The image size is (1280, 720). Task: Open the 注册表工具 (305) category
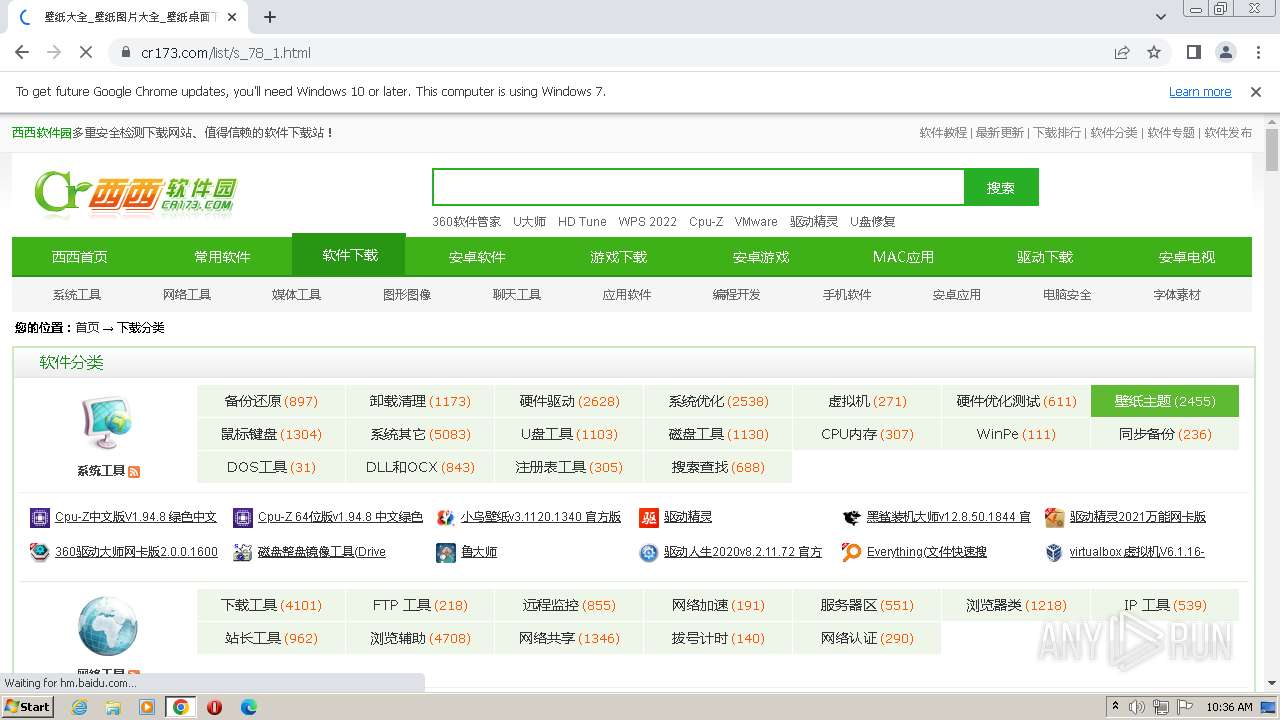coord(569,467)
